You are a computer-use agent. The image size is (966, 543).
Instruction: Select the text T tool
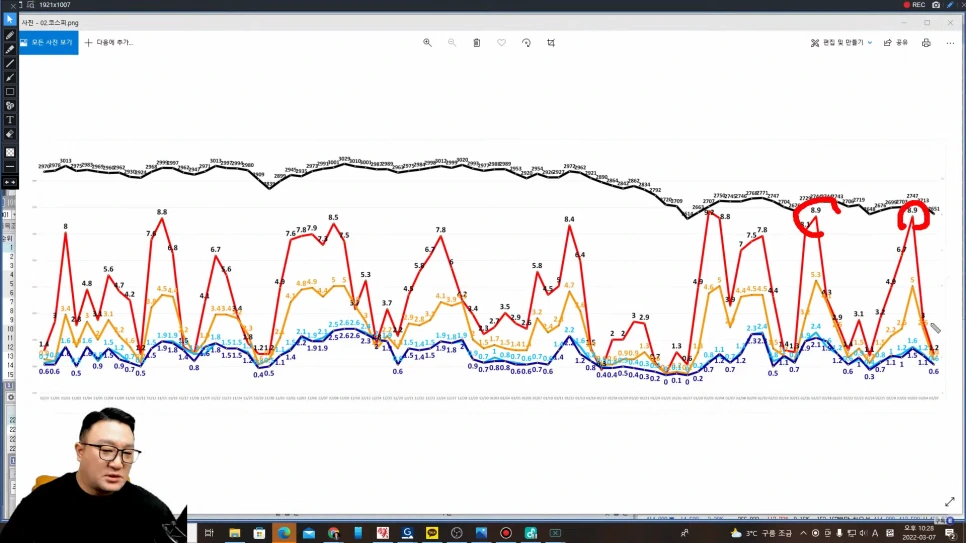pos(9,120)
